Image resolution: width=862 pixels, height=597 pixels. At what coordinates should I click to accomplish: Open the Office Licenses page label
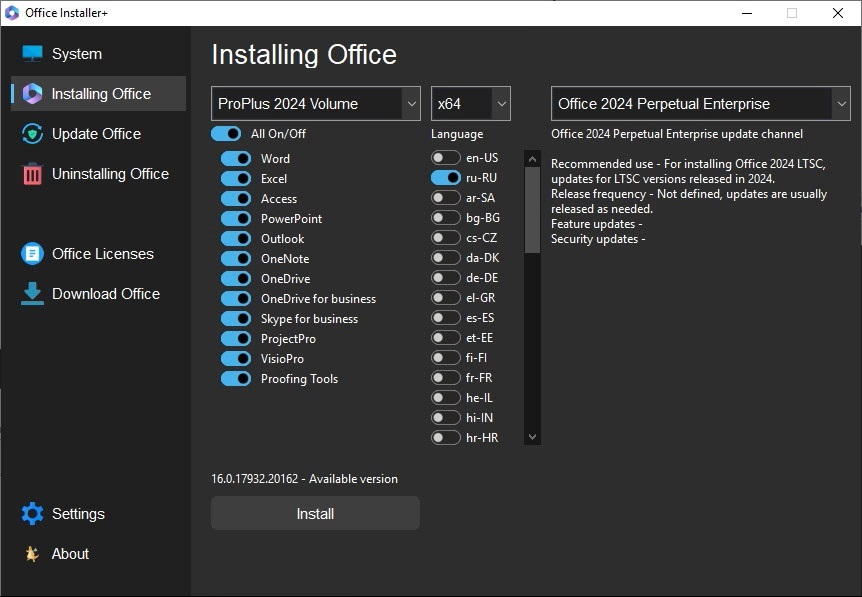103,253
